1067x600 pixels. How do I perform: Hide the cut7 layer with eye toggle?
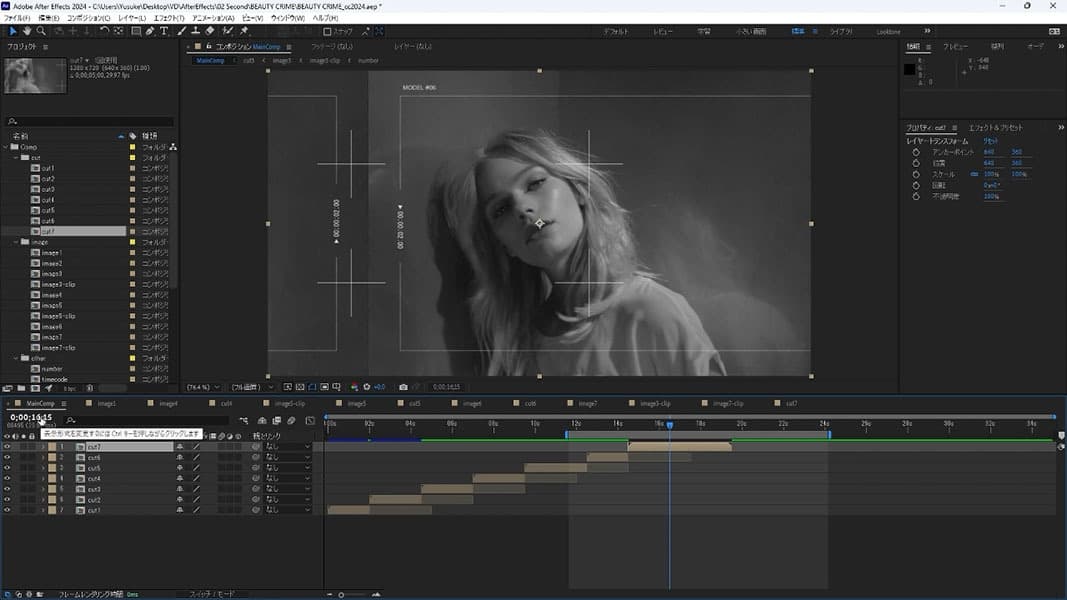(x=7, y=447)
